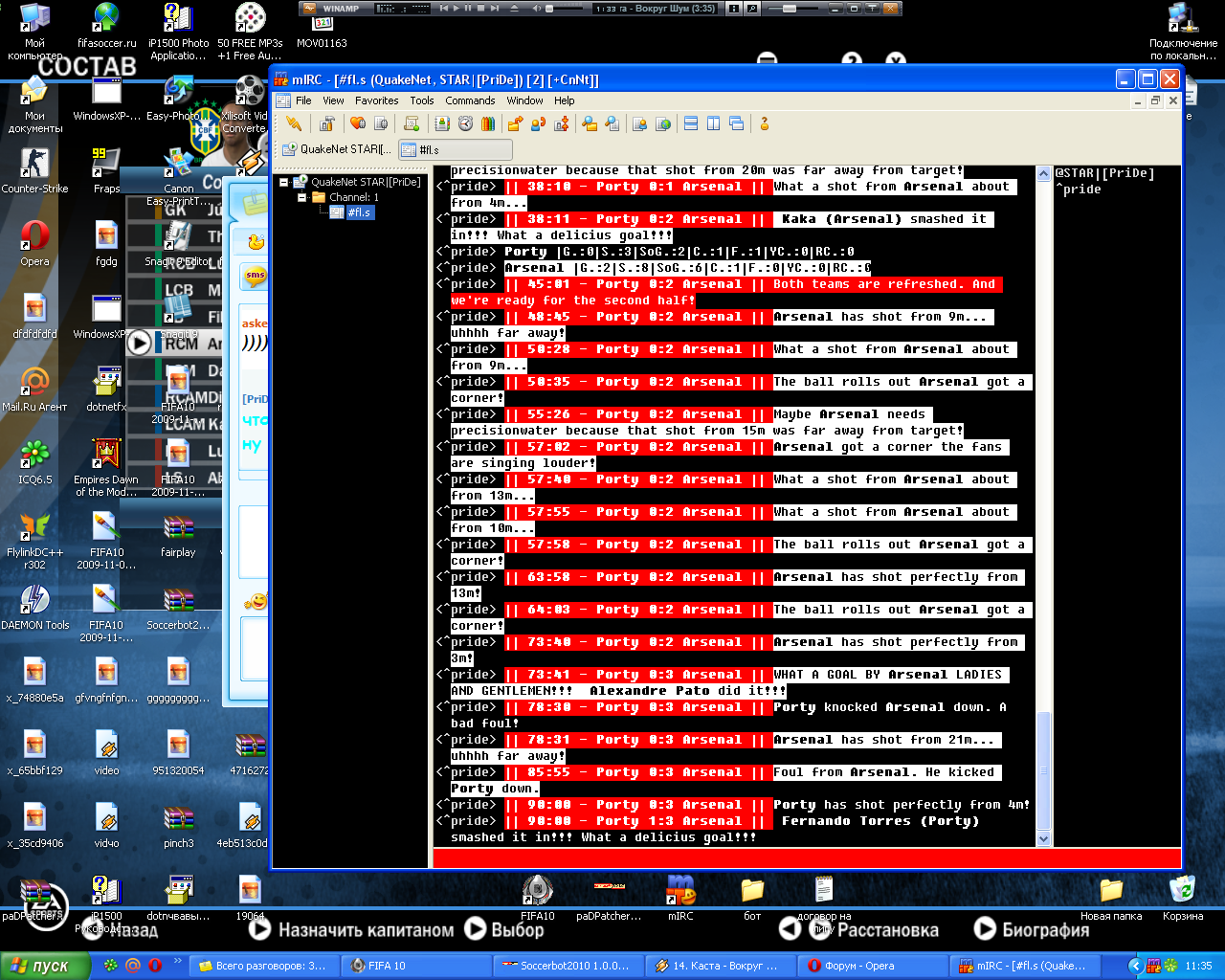The image size is (1225, 980).
Task: Open the Tools menu in mIRC
Action: pyautogui.click(x=422, y=100)
